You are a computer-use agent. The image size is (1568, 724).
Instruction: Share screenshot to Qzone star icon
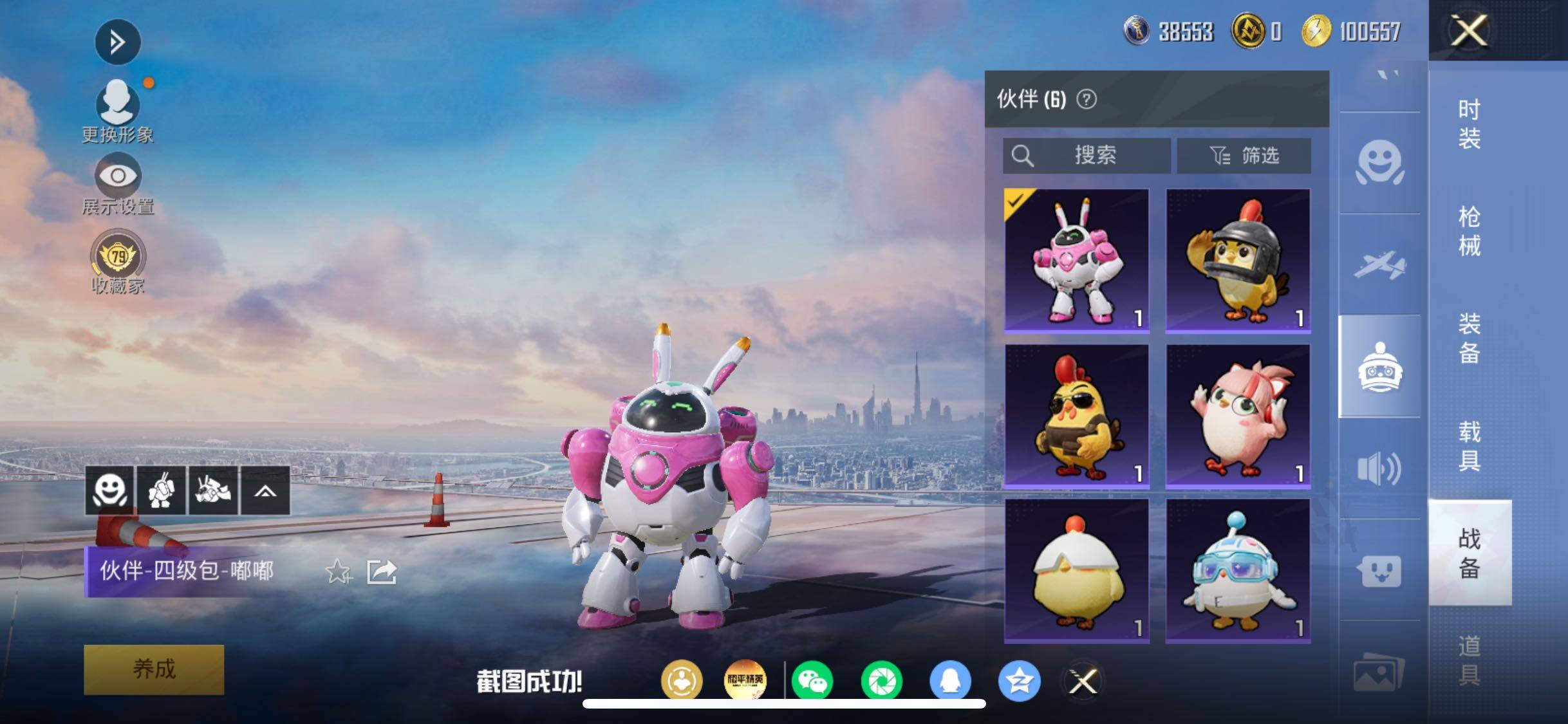tap(1019, 681)
